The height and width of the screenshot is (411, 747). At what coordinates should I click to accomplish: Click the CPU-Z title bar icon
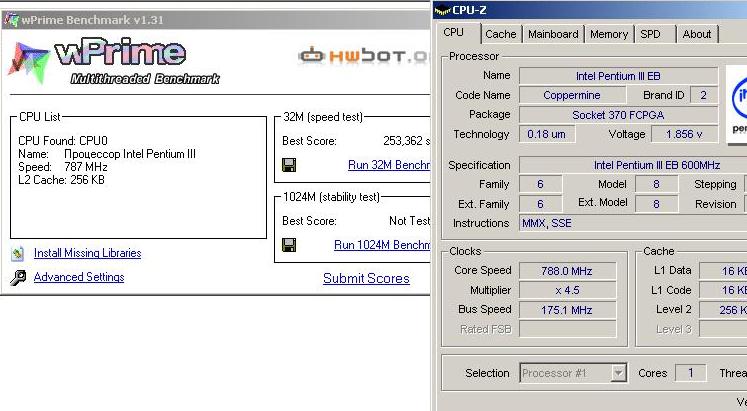coord(443,10)
